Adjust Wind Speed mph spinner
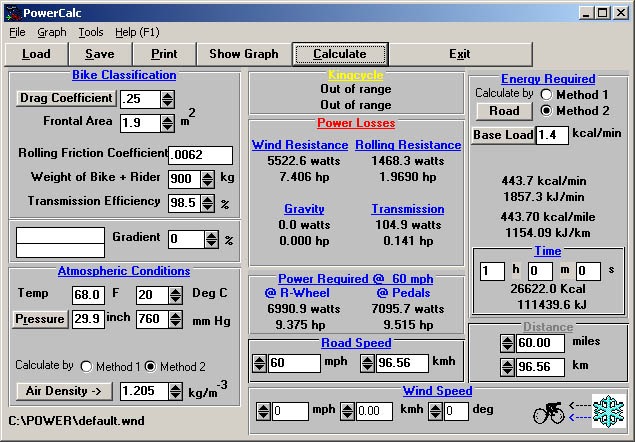This screenshot has height=442, width=635. pos(263,412)
